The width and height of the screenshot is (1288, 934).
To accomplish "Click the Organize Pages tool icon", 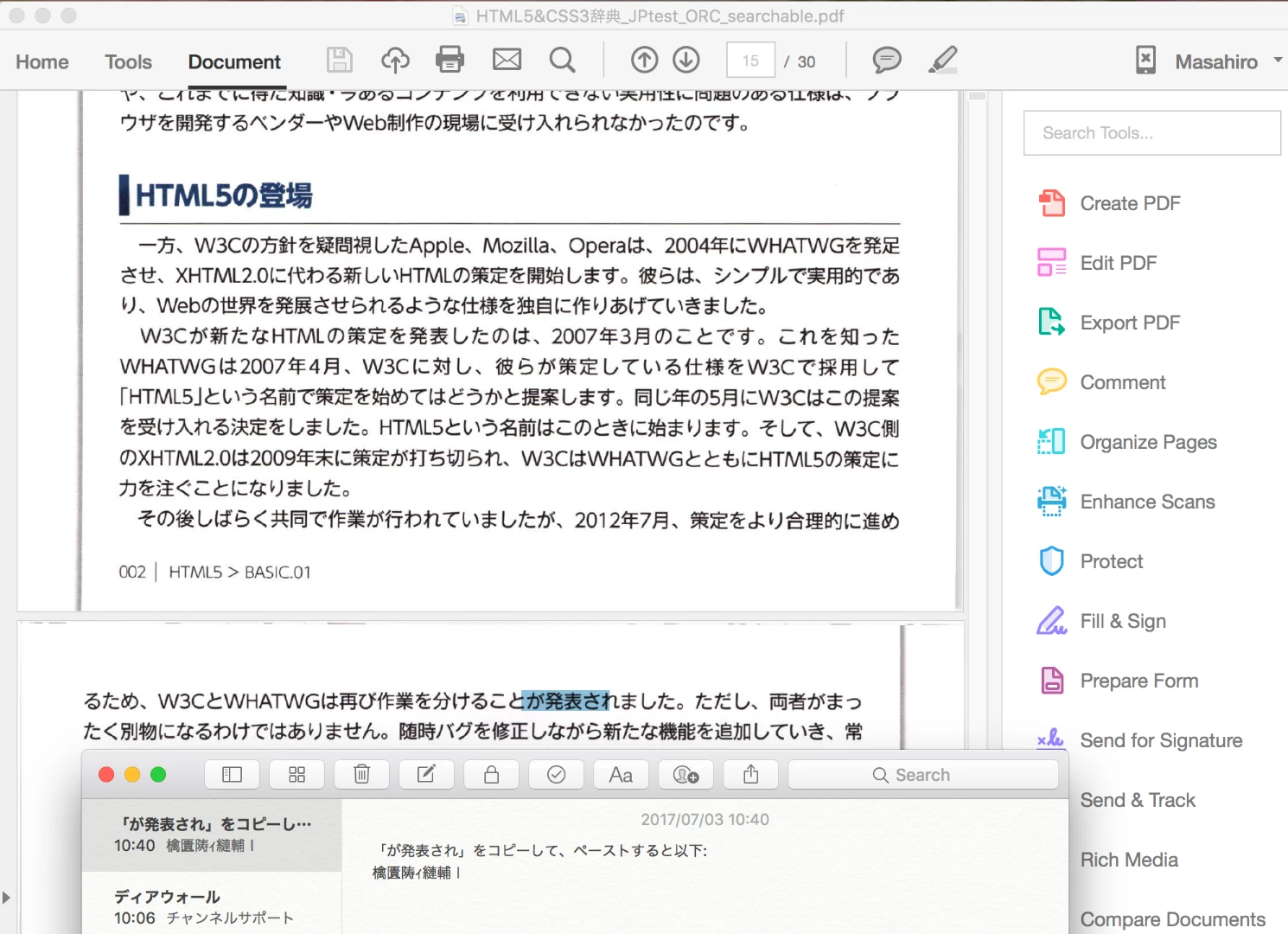I will [x=1051, y=442].
